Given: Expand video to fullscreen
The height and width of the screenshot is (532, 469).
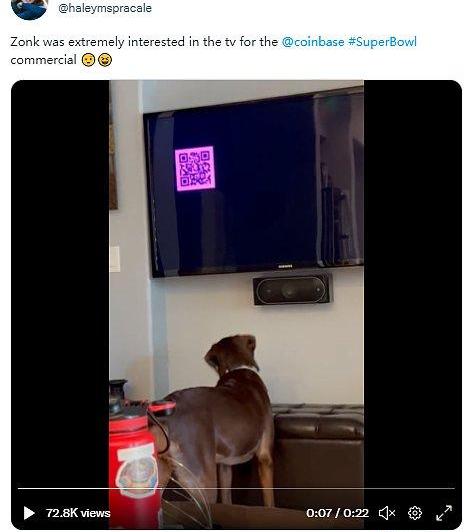Looking at the screenshot, I should (444, 513).
